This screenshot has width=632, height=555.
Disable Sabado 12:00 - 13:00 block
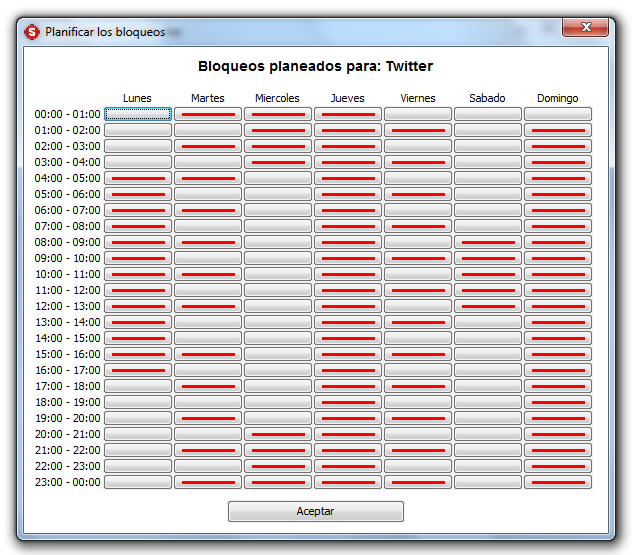[488, 306]
